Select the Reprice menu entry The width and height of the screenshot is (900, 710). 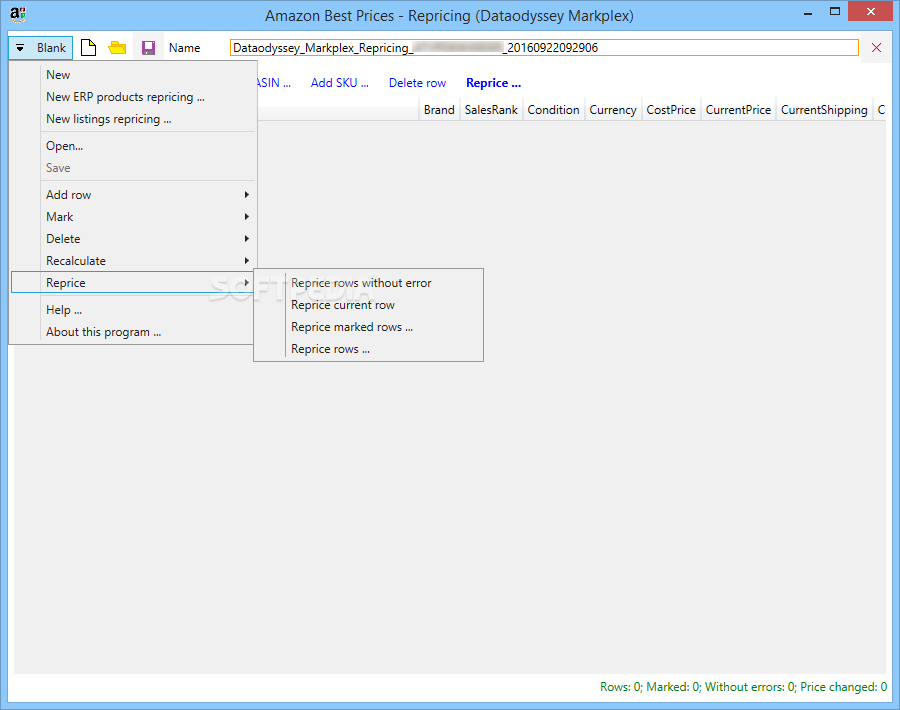pyautogui.click(x=133, y=282)
